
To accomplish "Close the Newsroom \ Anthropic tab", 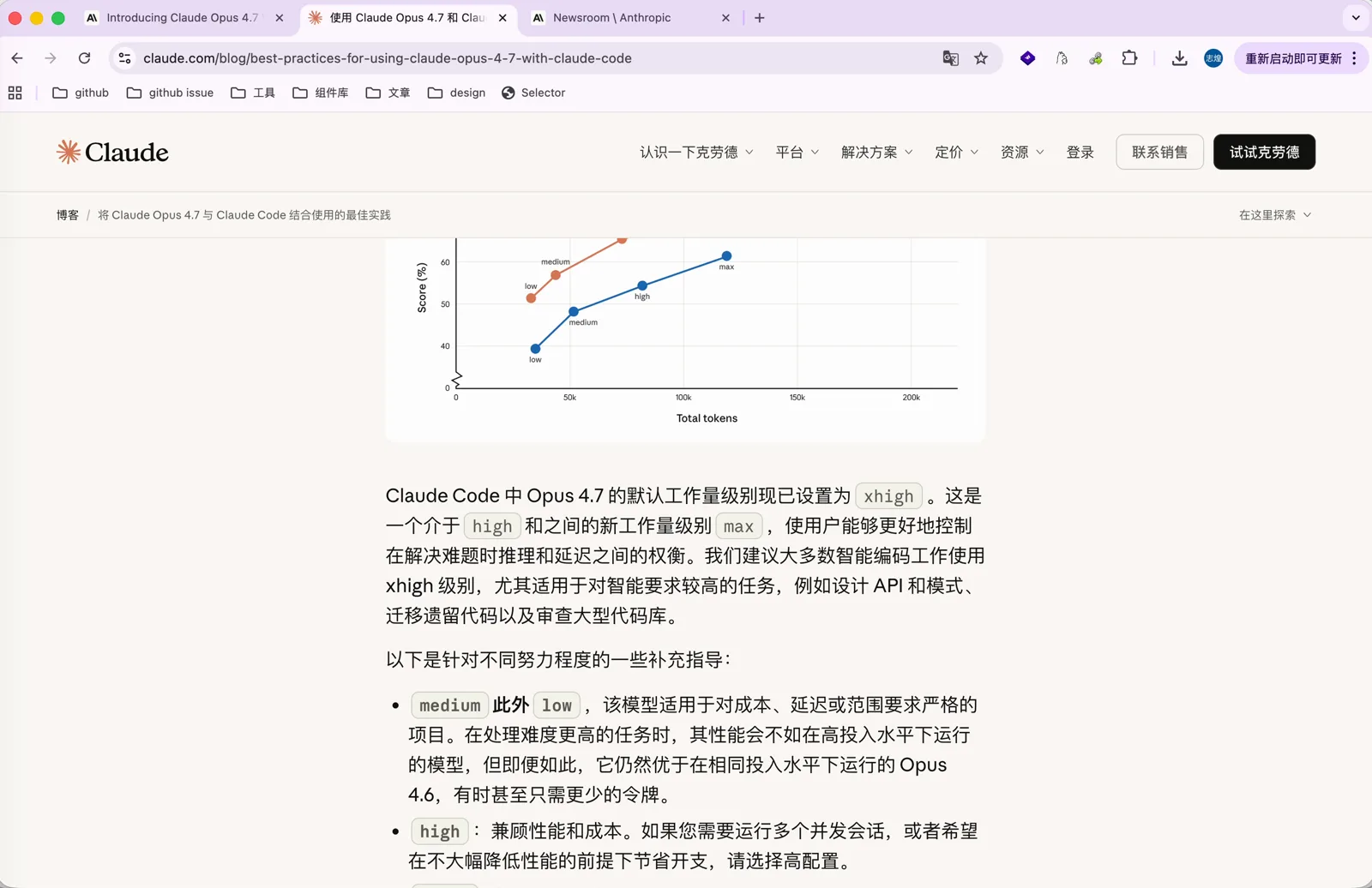I will point(725,17).
